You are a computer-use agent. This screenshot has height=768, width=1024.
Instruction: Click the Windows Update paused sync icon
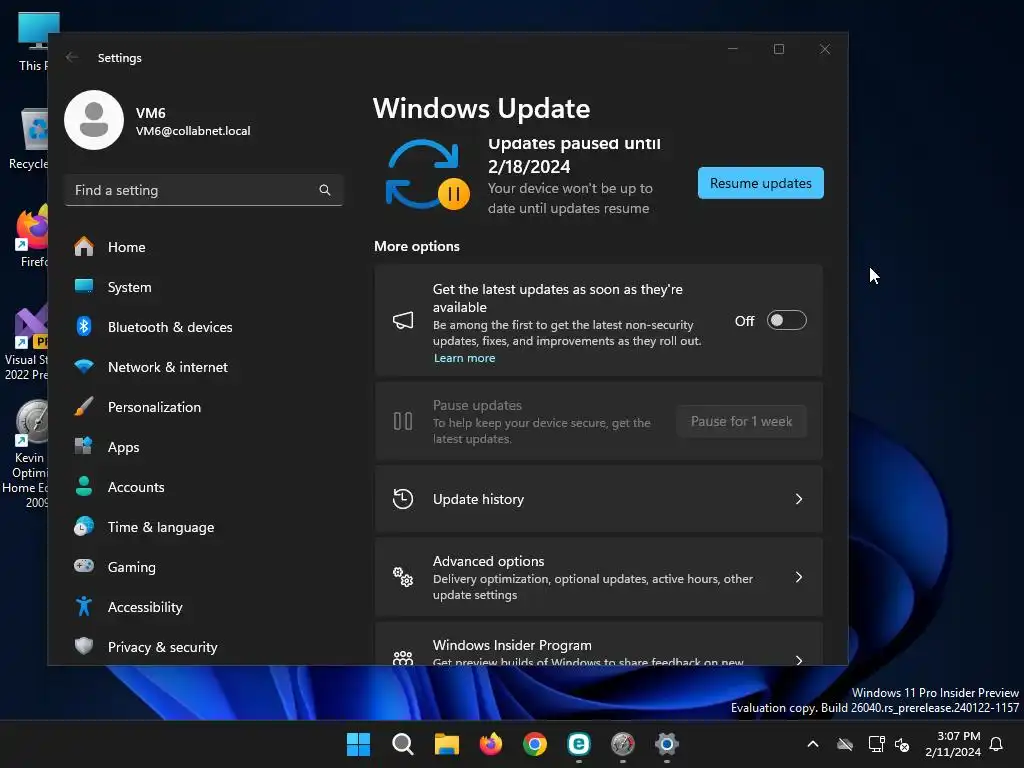point(427,174)
